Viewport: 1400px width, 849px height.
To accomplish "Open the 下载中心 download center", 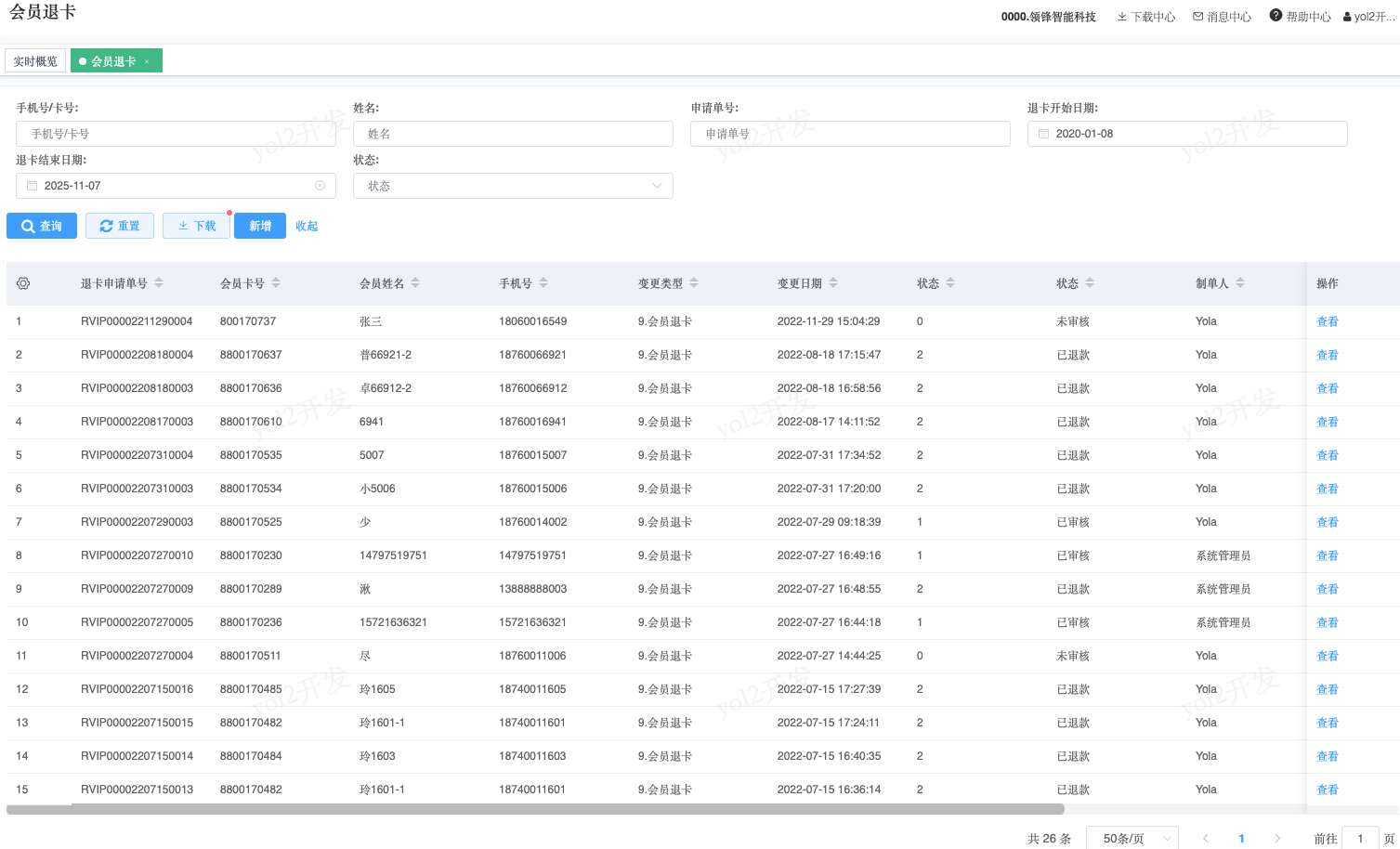I will [x=1145, y=17].
